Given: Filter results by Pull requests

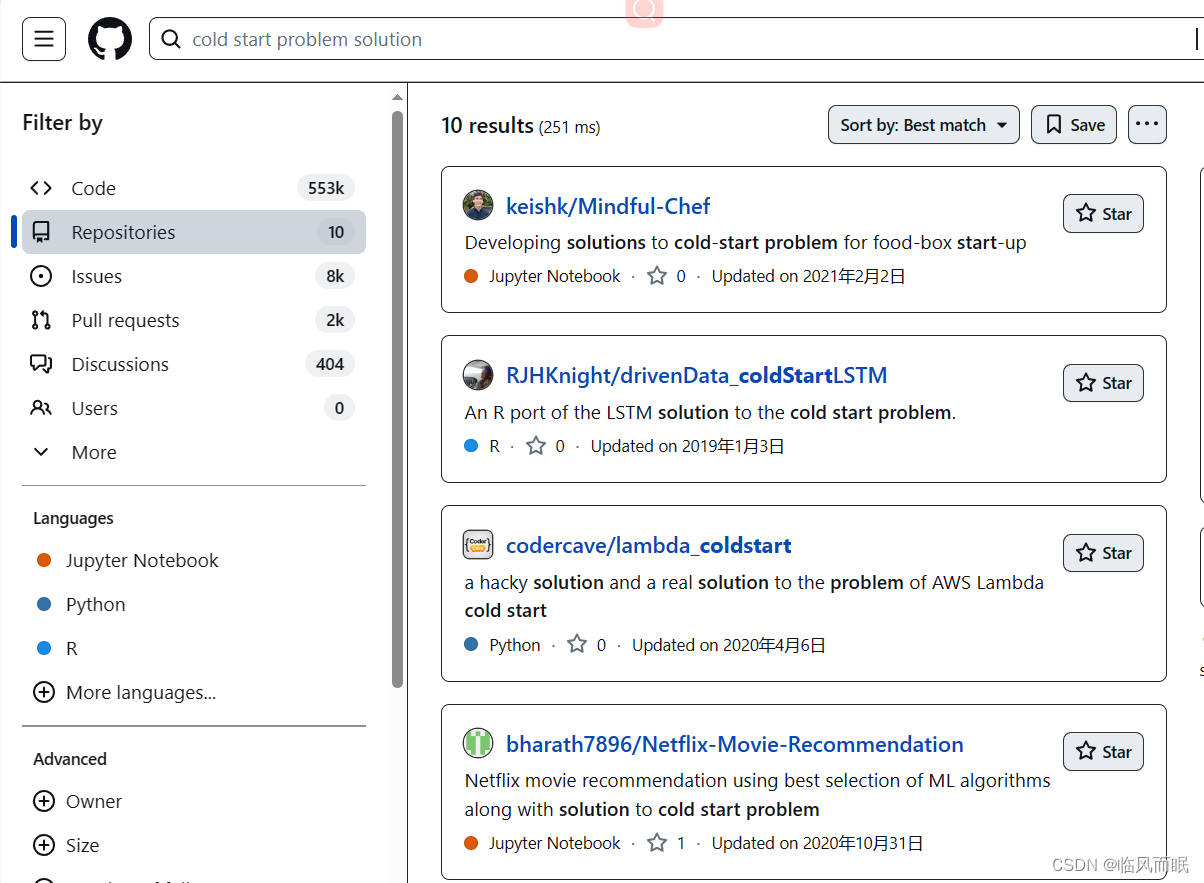Looking at the screenshot, I should (x=194, y=320).
